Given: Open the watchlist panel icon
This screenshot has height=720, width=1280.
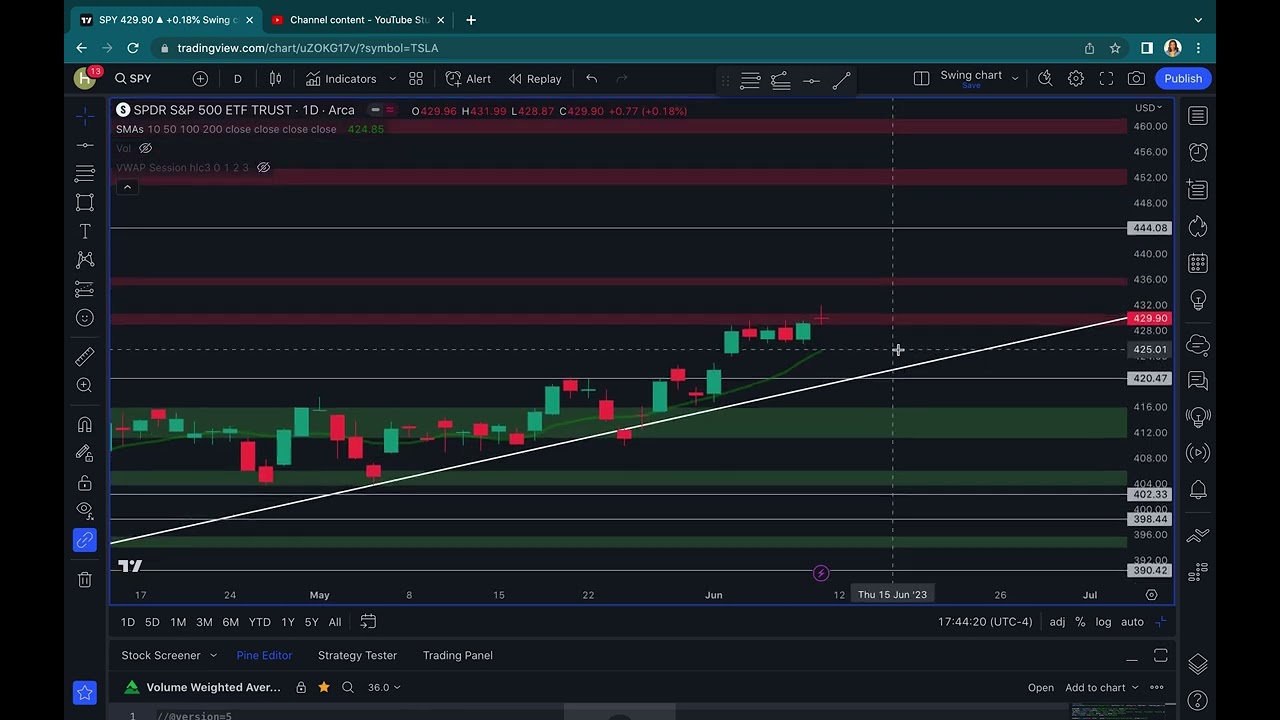Looking at the screenshot, I should tap(1197, 116).
